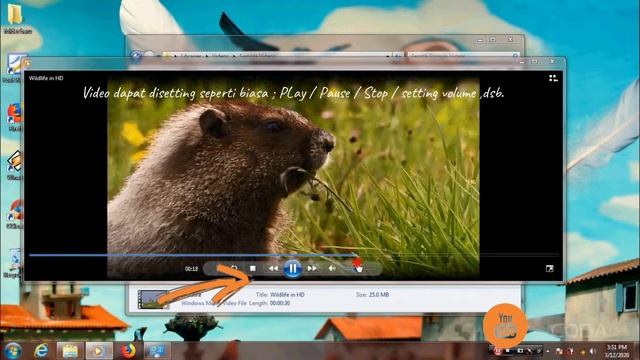Pause the video with the blue button

[292, 269]
